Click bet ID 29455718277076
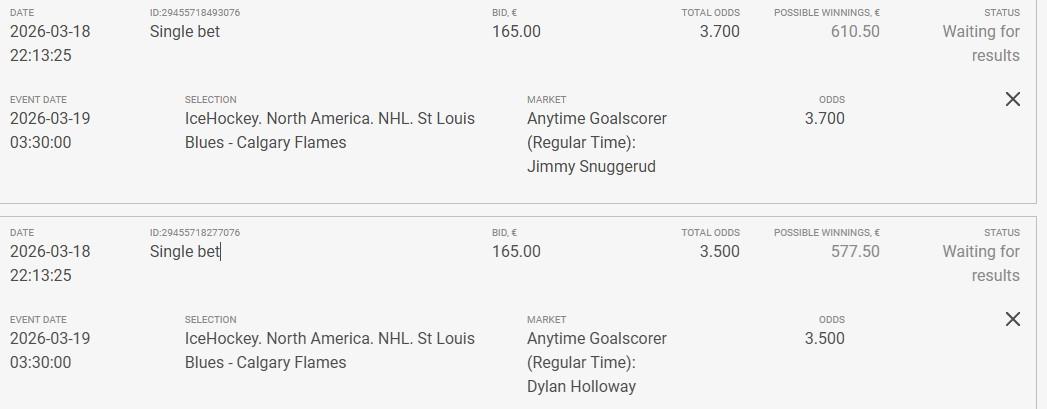The height and width of the screenshot is (409, 1047). [x=195, y=233]
